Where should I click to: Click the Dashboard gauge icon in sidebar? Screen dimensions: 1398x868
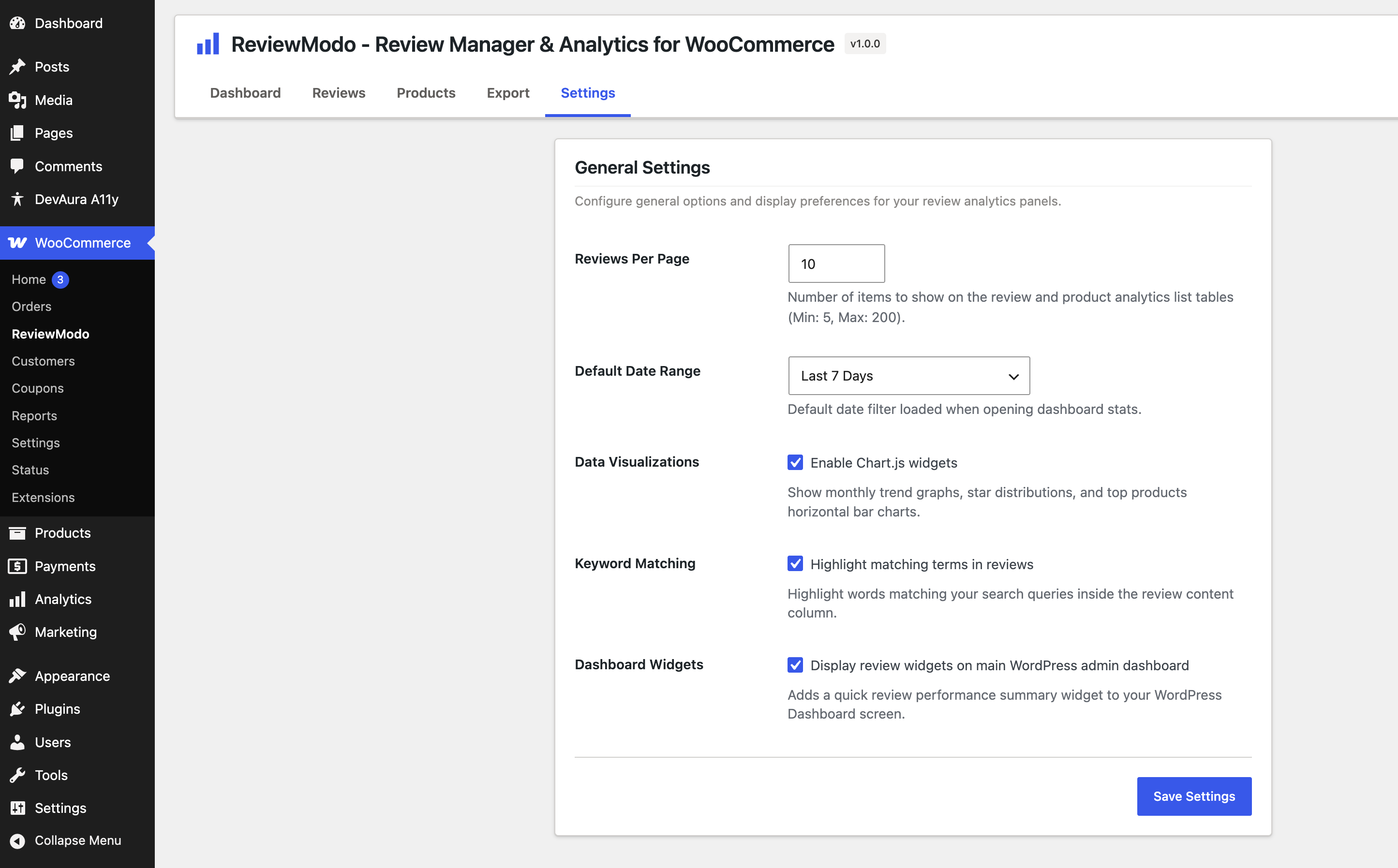pos(17,23)
